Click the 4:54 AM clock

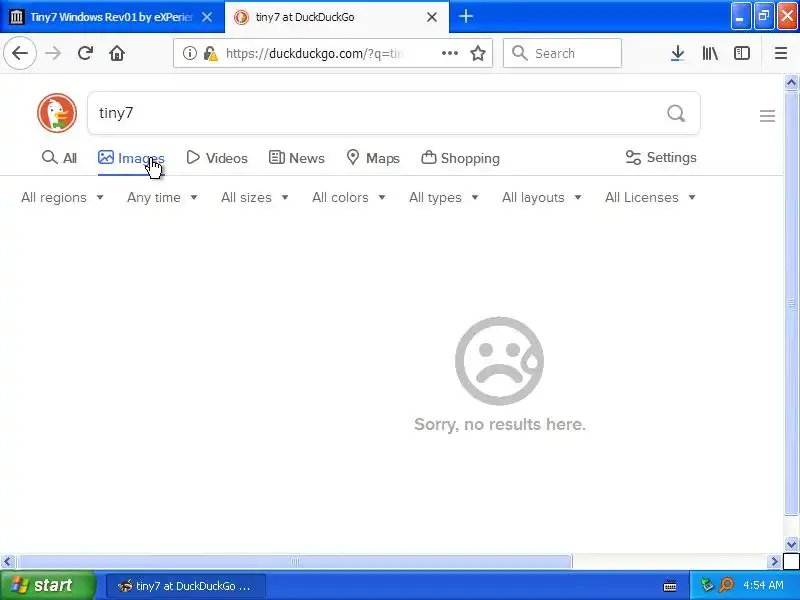[763, 585]
